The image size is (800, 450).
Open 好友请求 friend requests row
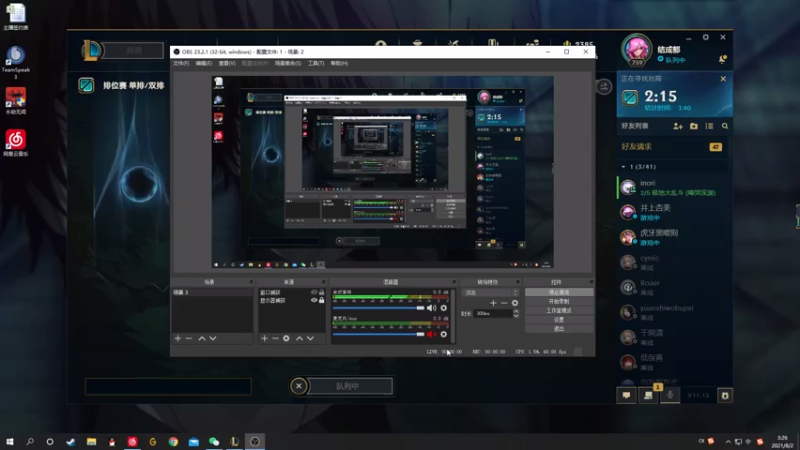[671, 147]
